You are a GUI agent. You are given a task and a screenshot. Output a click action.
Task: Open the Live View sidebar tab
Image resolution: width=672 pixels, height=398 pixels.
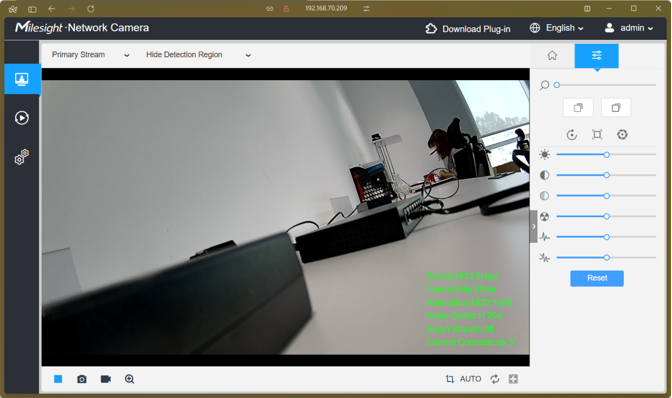pyautogui.click(x=22, y=79)
